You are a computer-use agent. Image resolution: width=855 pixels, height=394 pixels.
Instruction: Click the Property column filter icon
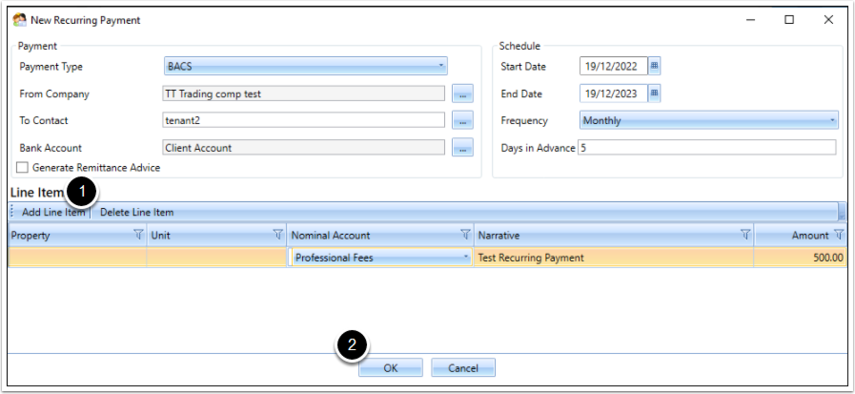pos(139,235)
